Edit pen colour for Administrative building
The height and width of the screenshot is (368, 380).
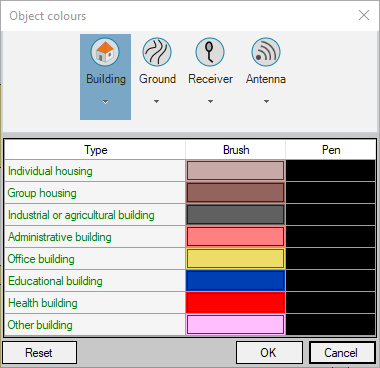click(331, 237)
